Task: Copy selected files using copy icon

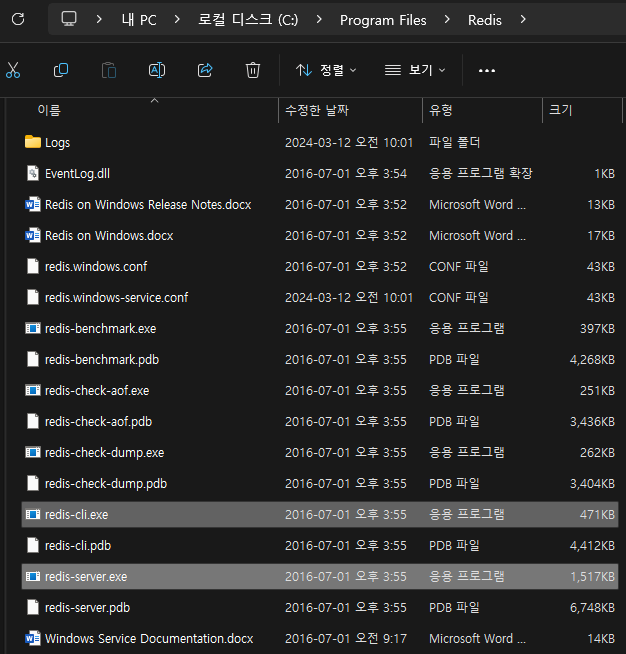Action: [x=61, y=70]
